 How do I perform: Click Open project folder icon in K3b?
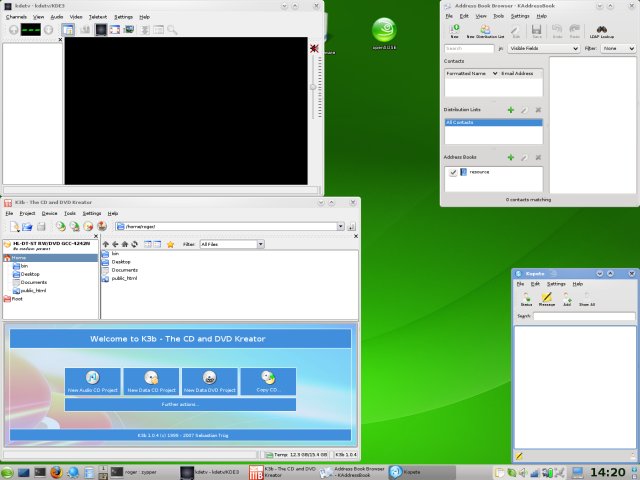click(27, 226)
